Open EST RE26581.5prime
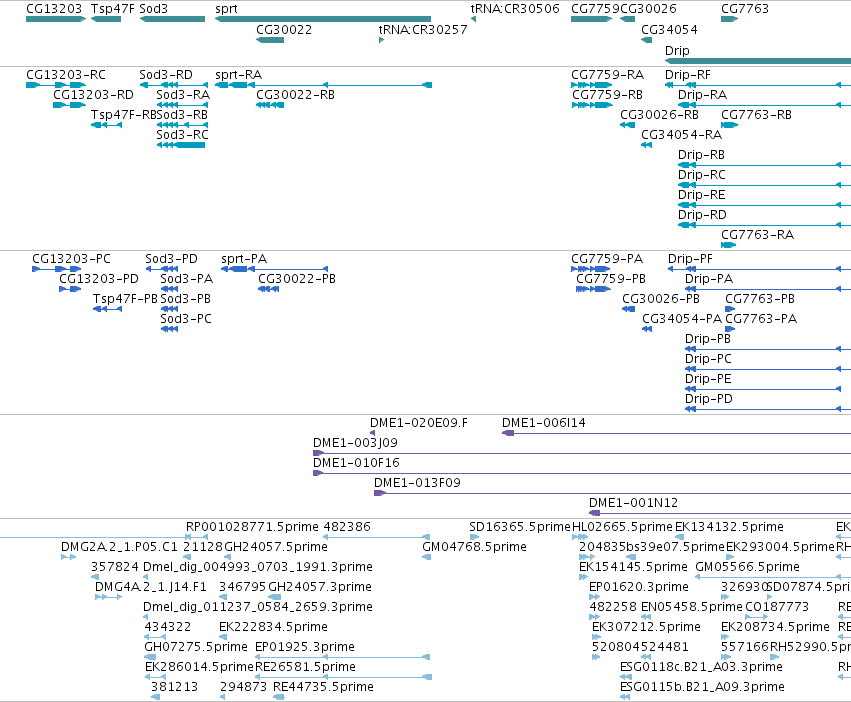The image size is (851, 702). [x=306, y=667]
